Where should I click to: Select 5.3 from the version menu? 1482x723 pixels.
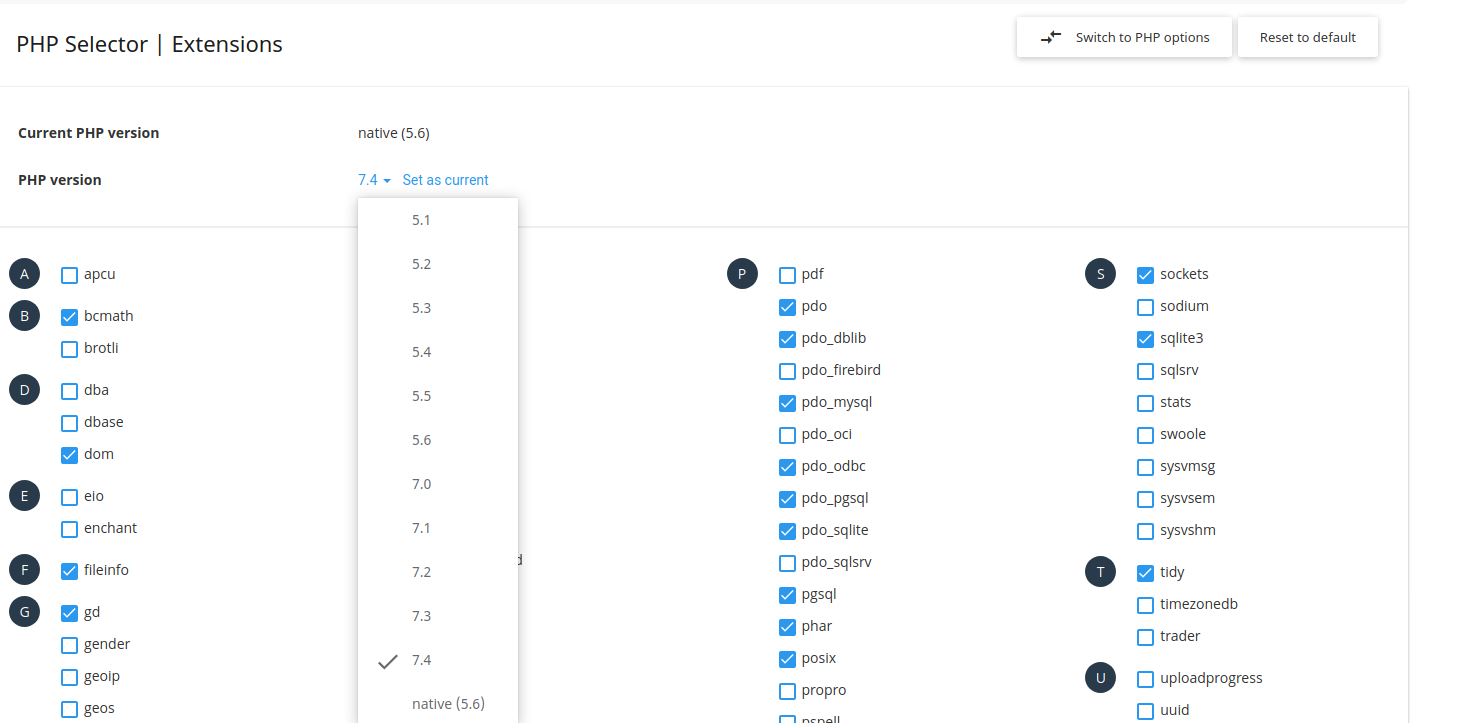click(x=421, y=307)
